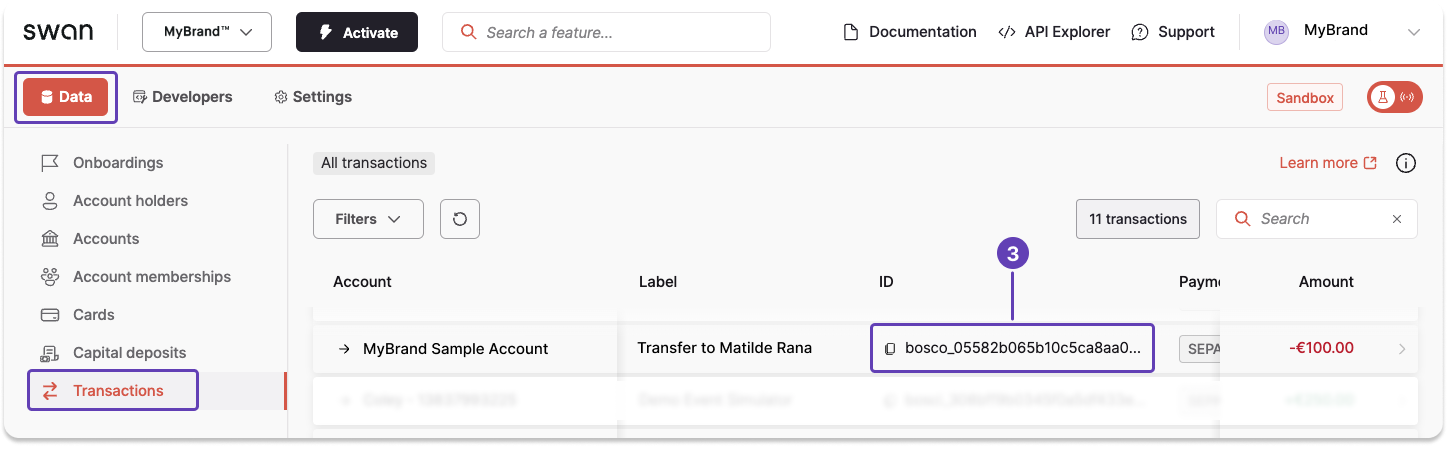The image size is (1447, 453).
Task: Open the API Explorer link
Action: pyautogui.click(x=1054, y=32)
